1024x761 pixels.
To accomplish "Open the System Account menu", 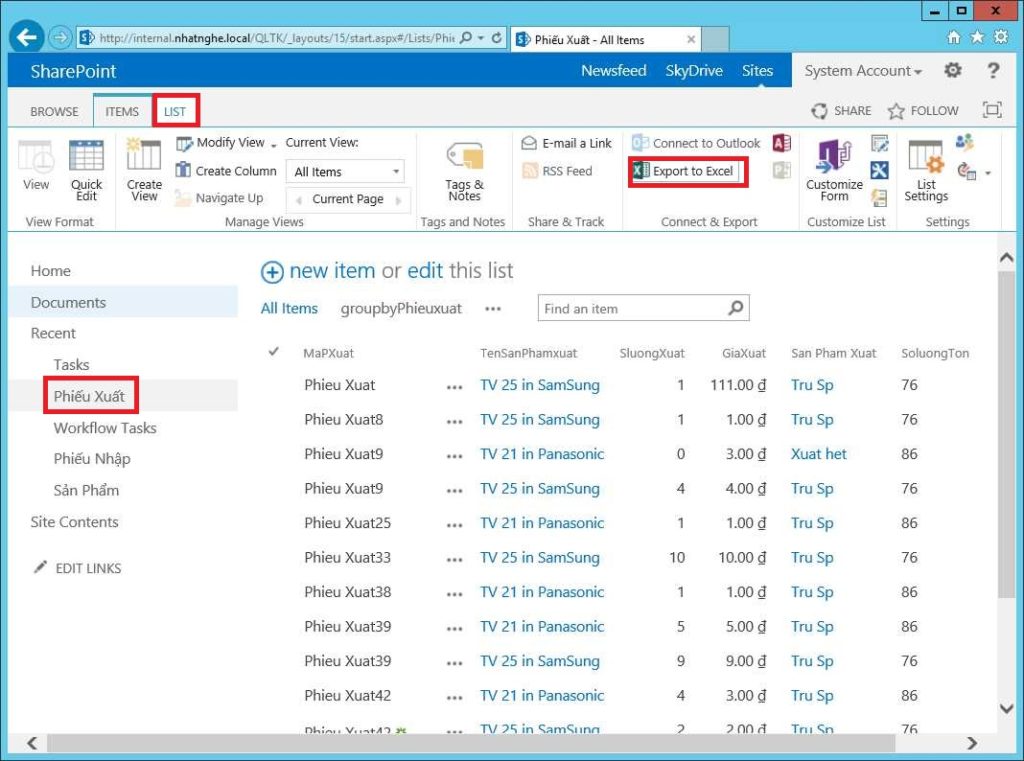I will (863, 71).
